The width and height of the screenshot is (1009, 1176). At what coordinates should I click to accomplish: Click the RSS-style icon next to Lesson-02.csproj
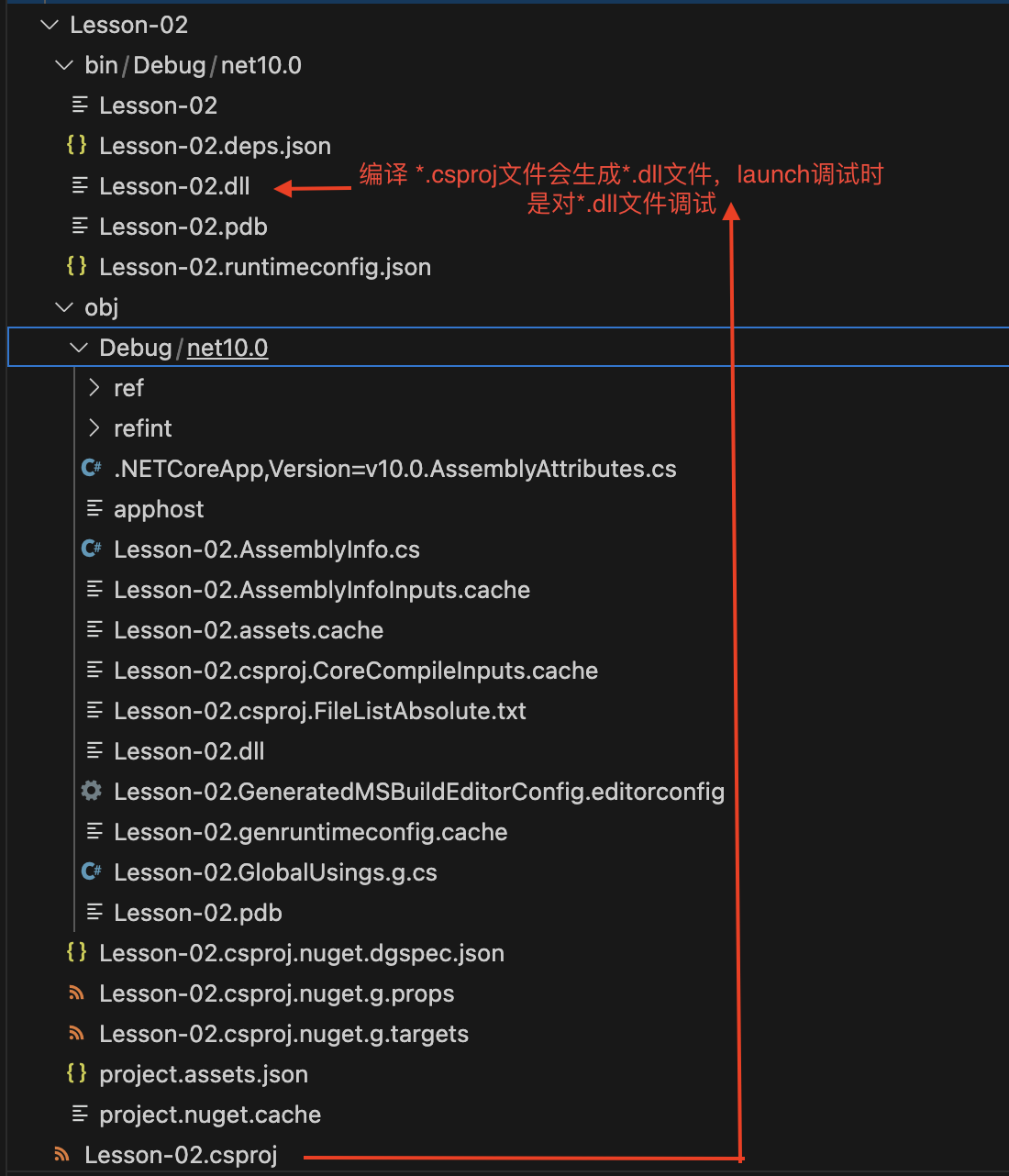point(62,1155)
